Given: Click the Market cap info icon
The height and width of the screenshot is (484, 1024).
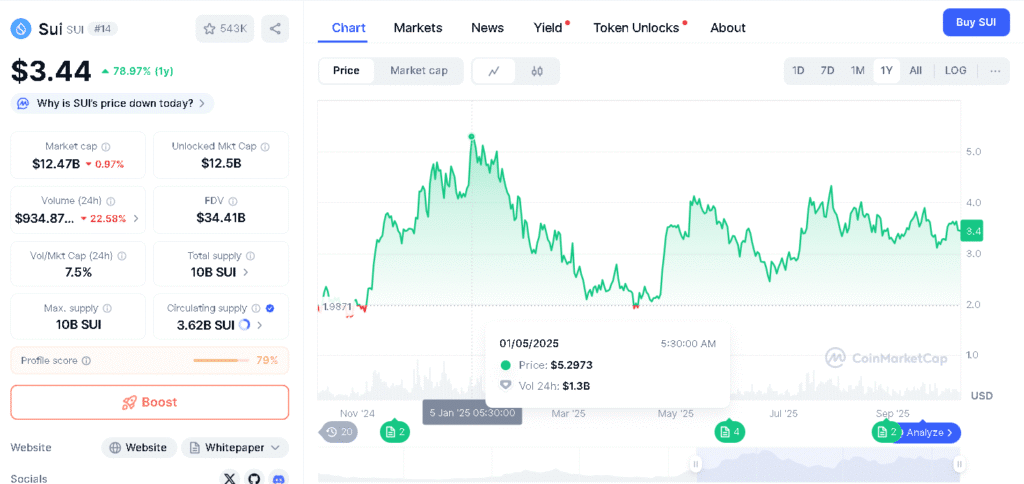Looking at the screenshot, I should (106, 147).
